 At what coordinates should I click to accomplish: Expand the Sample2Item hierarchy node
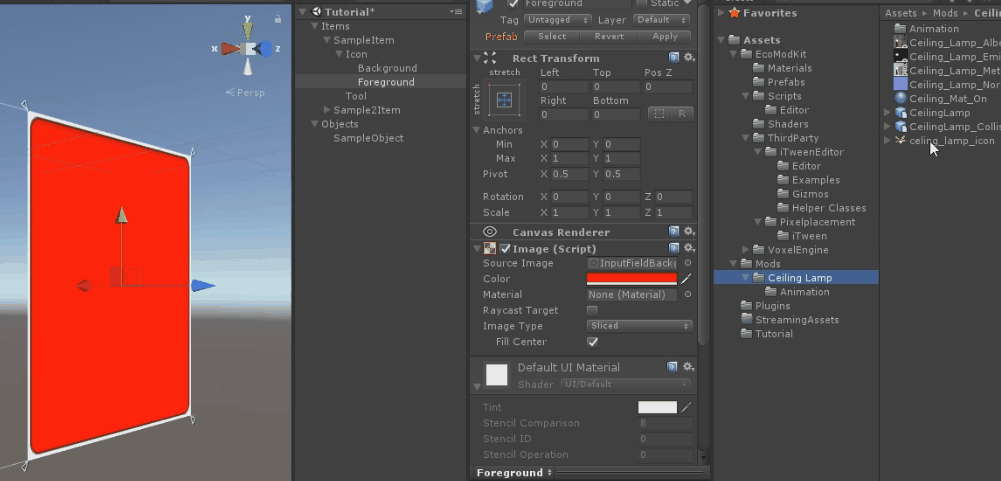(x=326, y=110)
